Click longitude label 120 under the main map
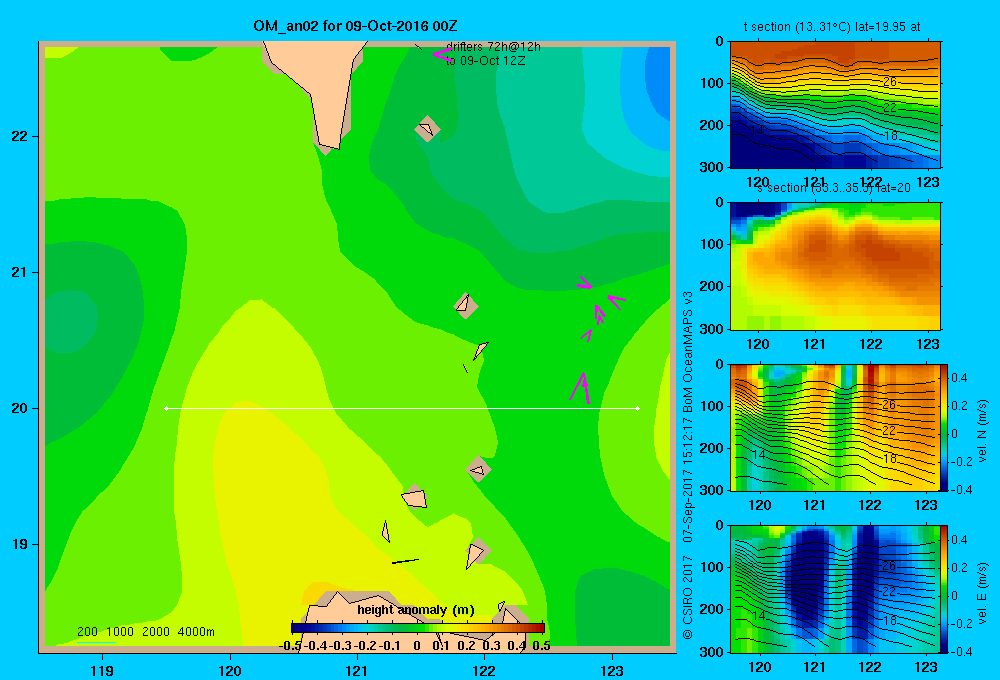Image resolution: width=1000 pixels, height=680 pixels. tap(230, 670)
